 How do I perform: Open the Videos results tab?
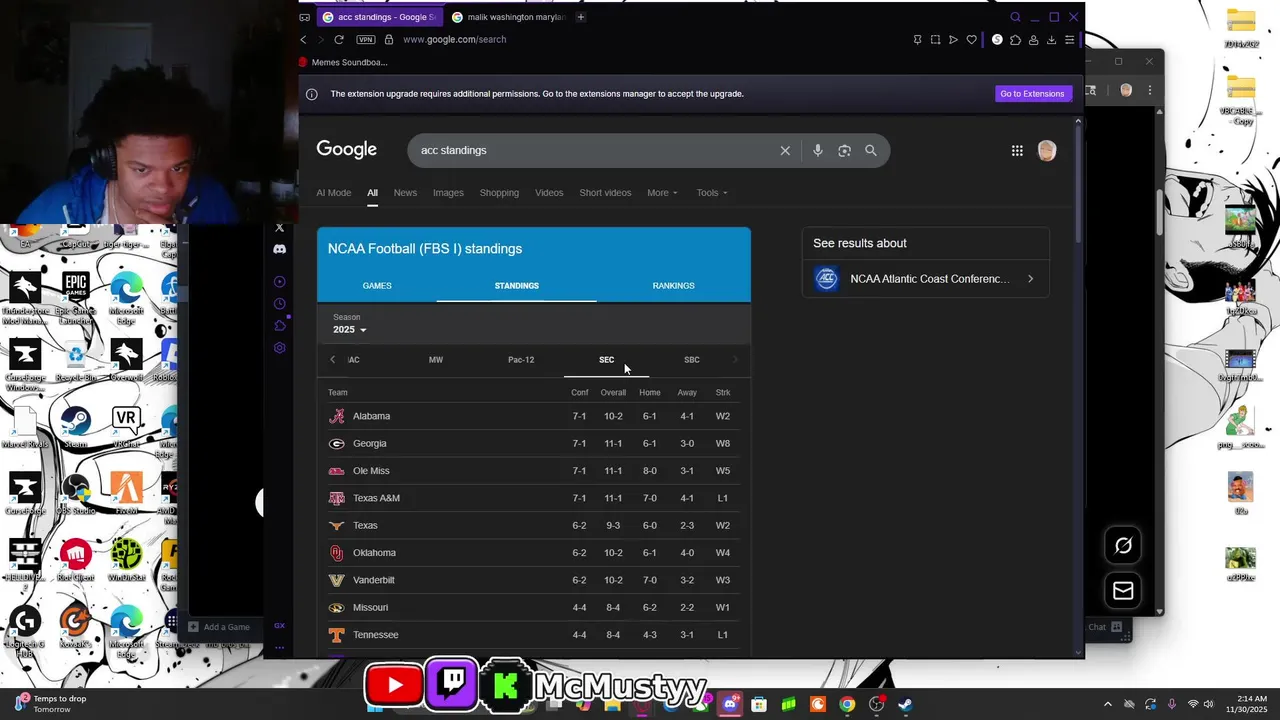tap(549, 192)
